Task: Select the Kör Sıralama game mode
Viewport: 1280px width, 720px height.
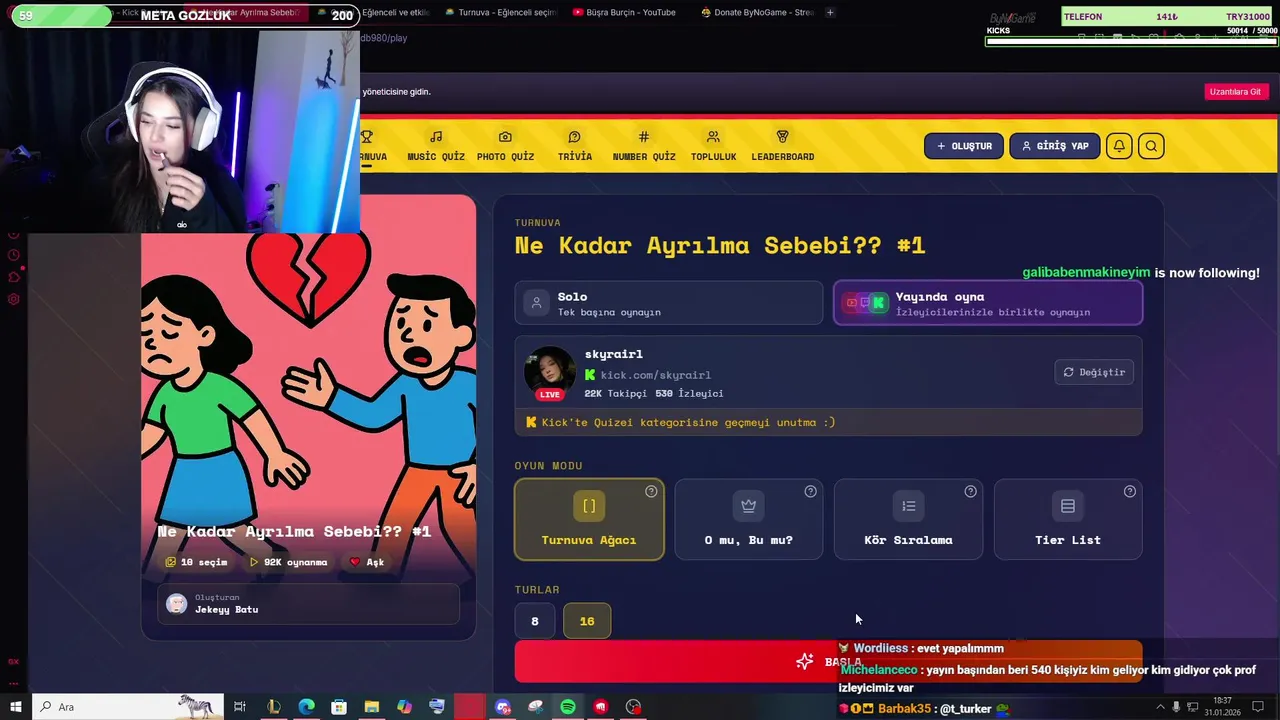Action: tap(908, 519)
